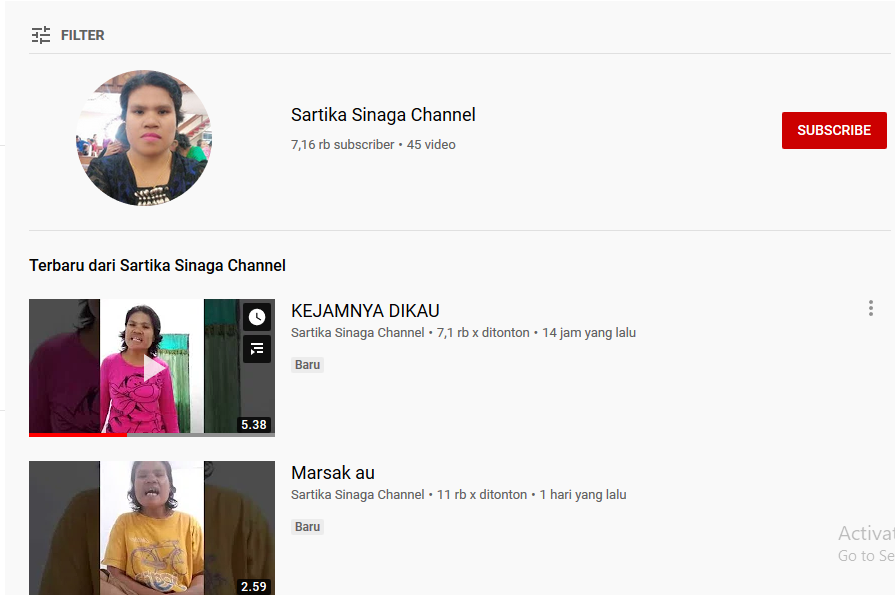Open the Marsak au video
This screenshot has height=595, width=895.
coord(332,472)
